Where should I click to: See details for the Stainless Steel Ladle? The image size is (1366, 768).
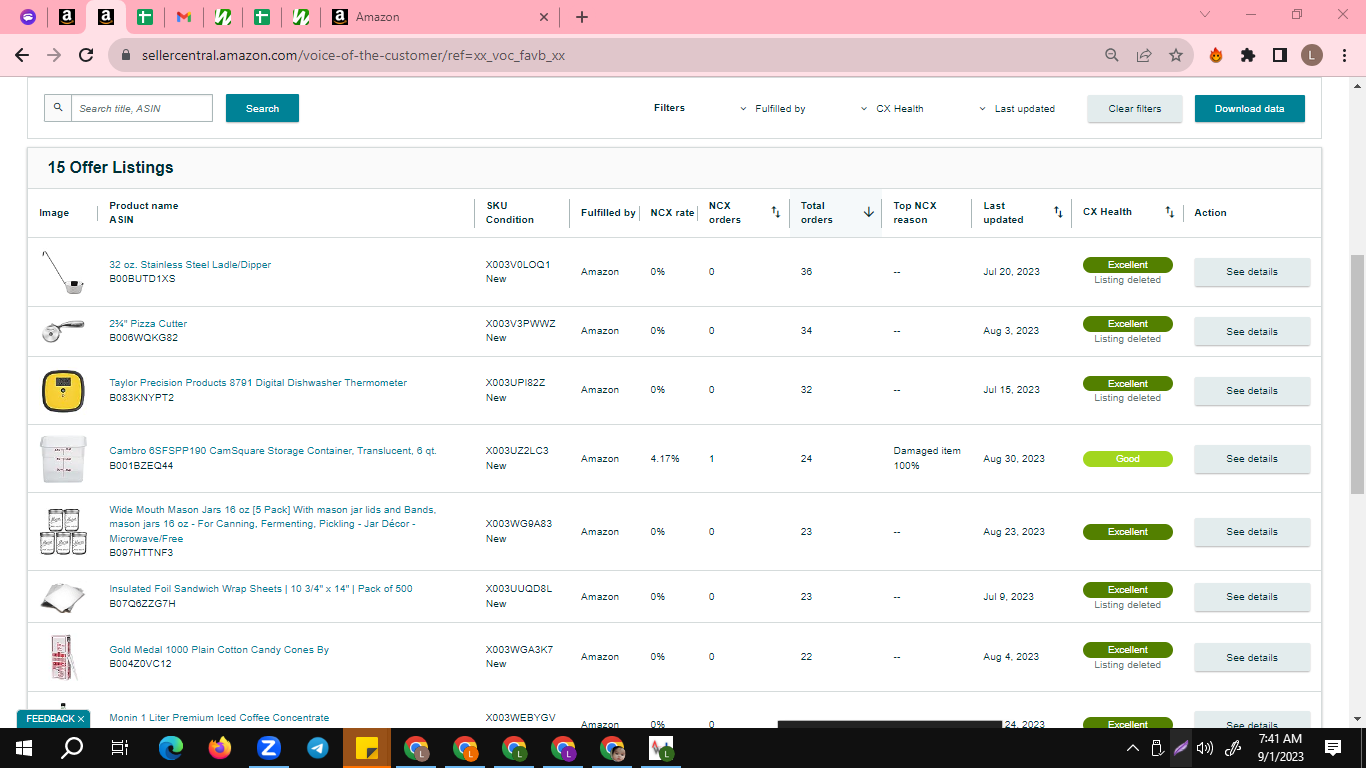[1252, 272]
